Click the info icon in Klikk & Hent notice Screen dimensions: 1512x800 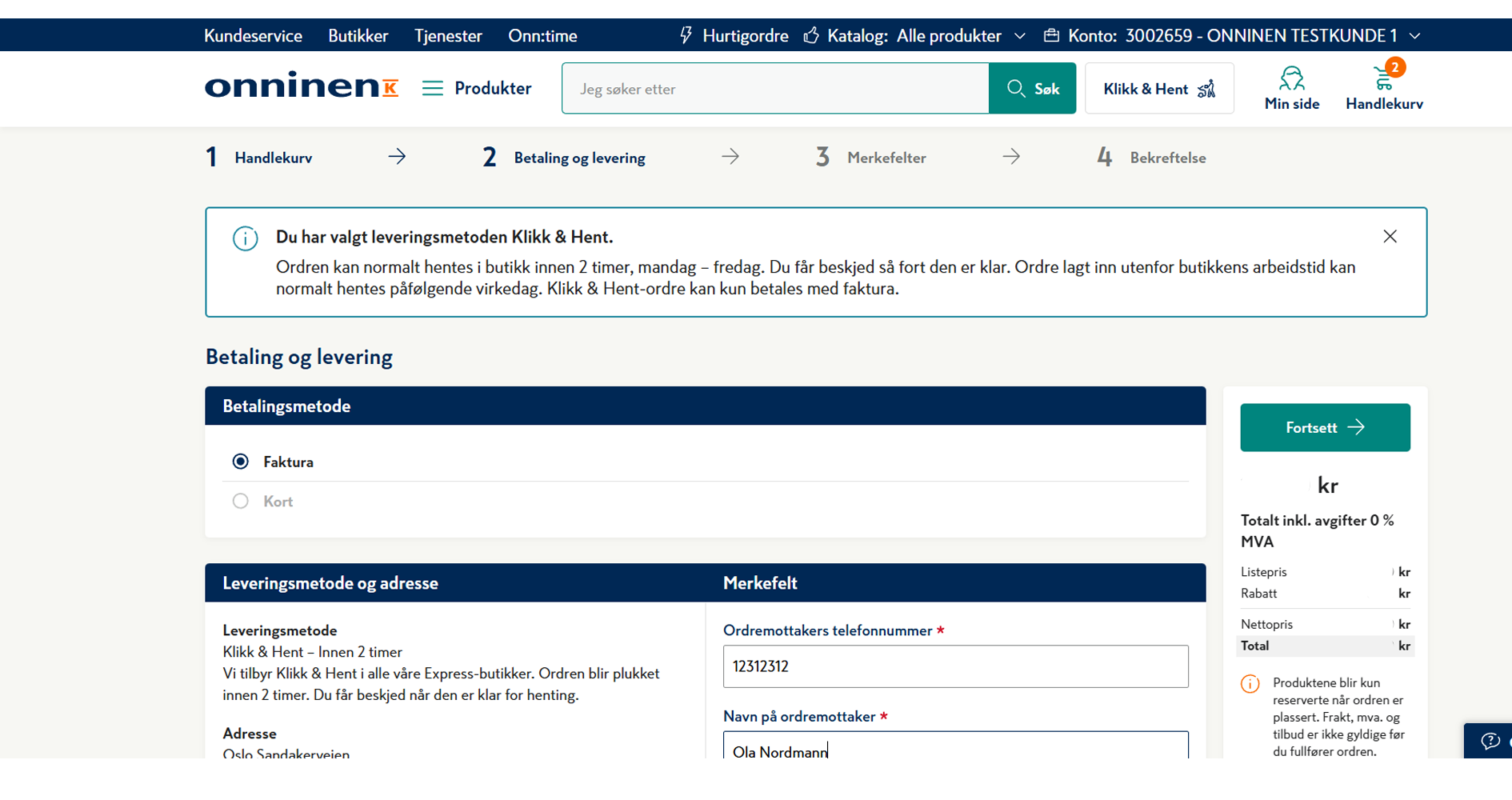(x=246, y=238)
